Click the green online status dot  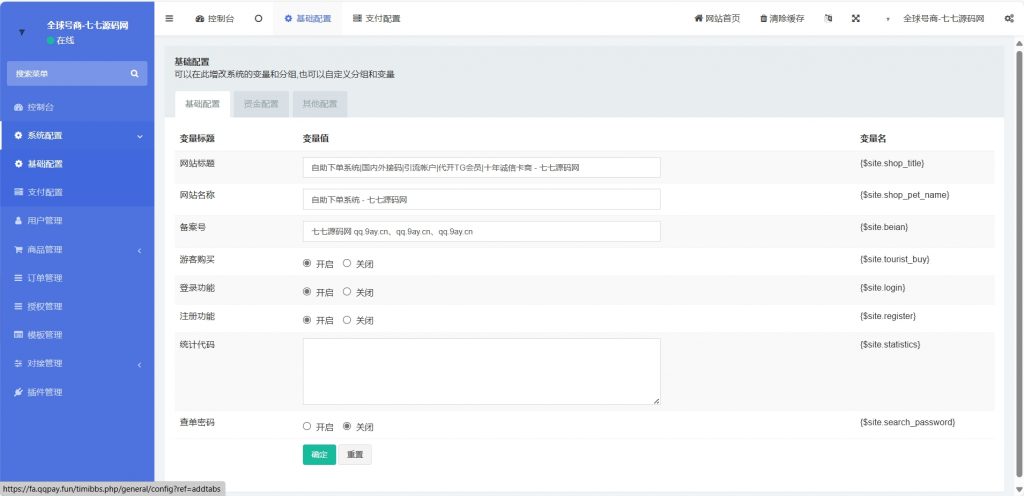(x=50, y=40)
